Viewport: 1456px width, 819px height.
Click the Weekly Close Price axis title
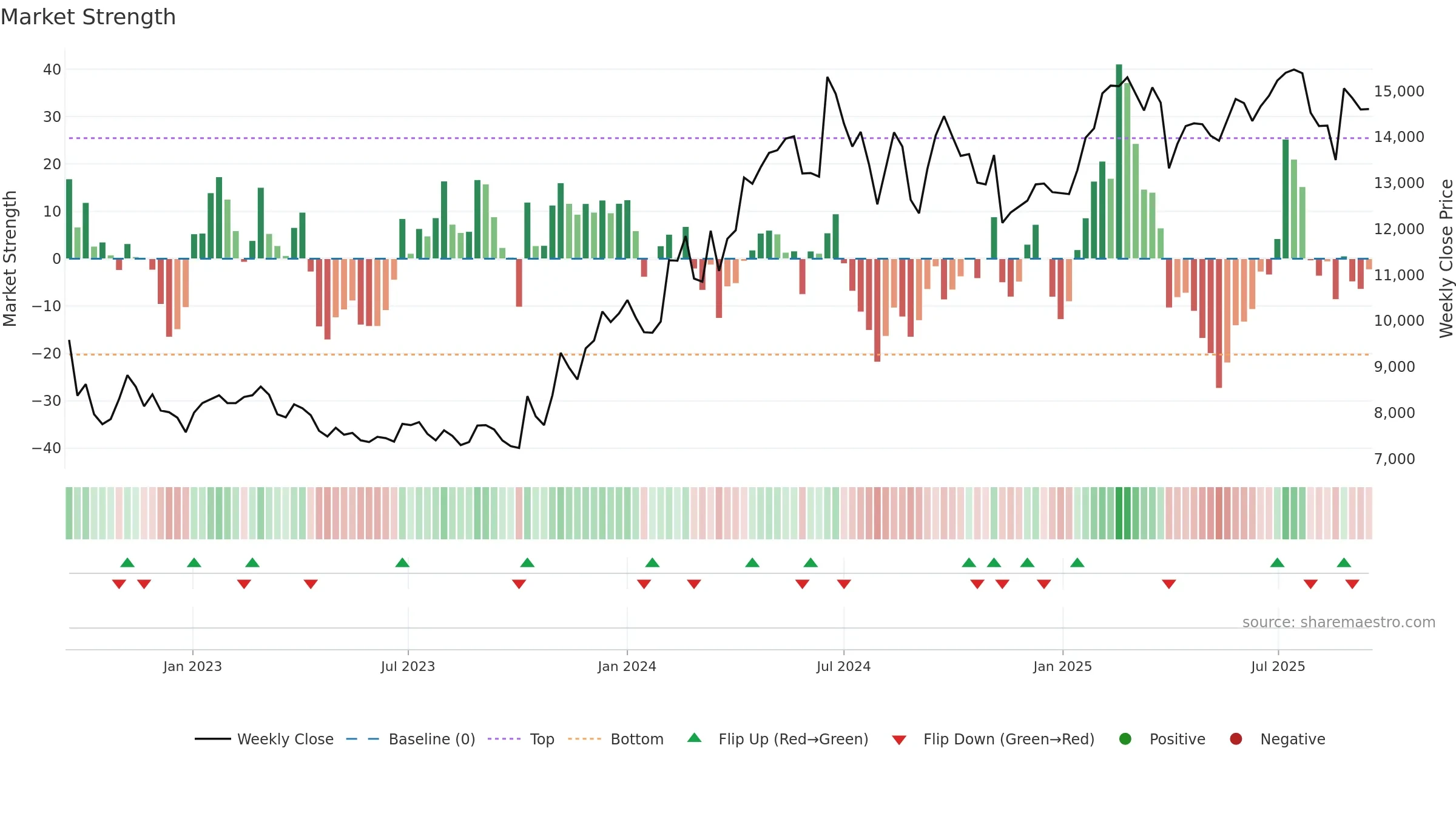tap(1446, 258)
